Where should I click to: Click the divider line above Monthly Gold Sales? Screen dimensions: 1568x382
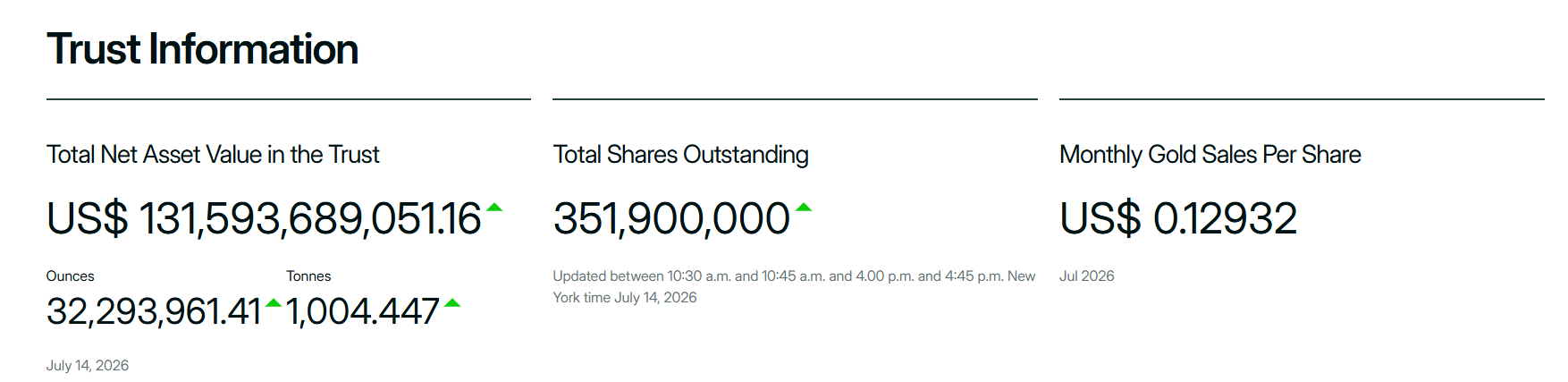tap(1302, 98)
